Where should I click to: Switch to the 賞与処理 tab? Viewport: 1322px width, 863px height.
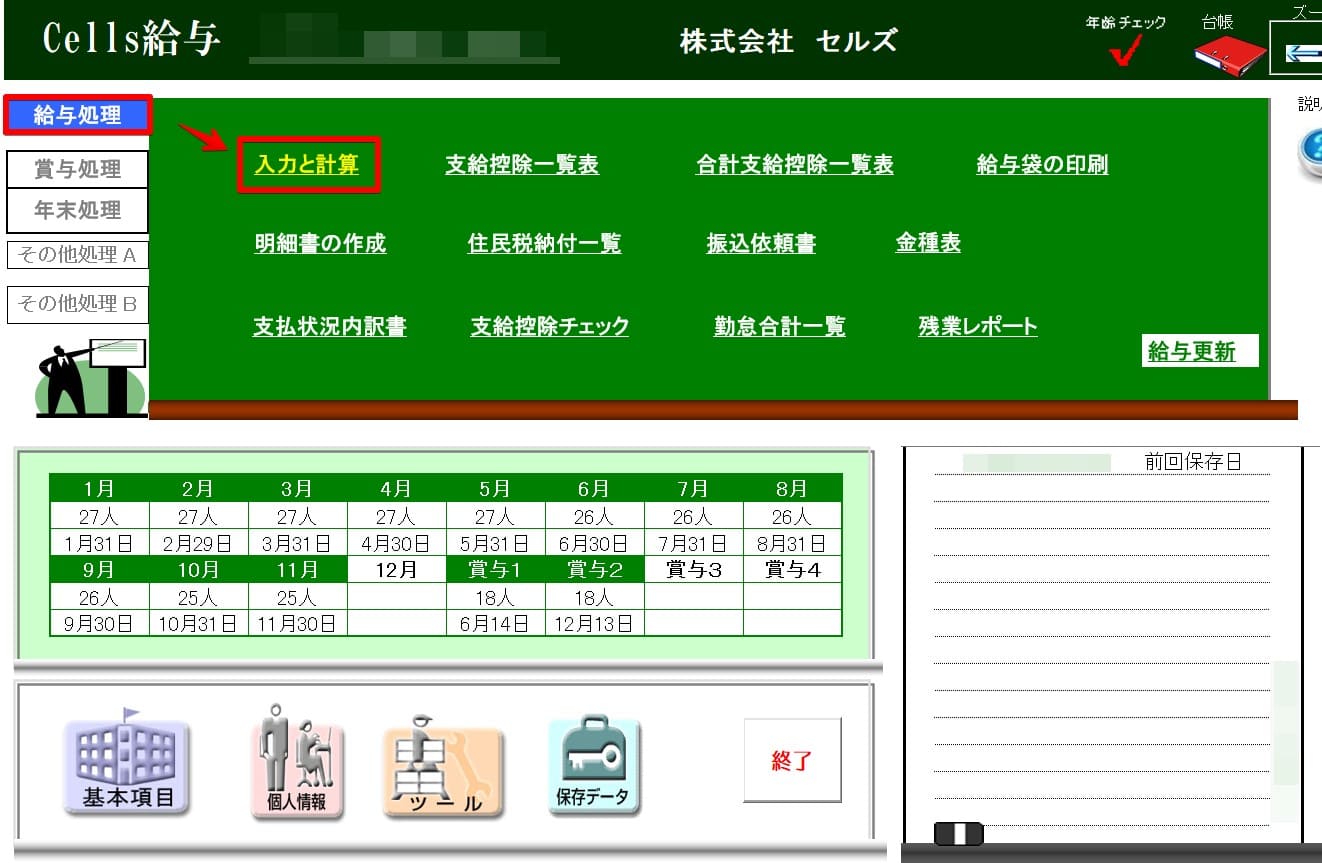[77, 169]
